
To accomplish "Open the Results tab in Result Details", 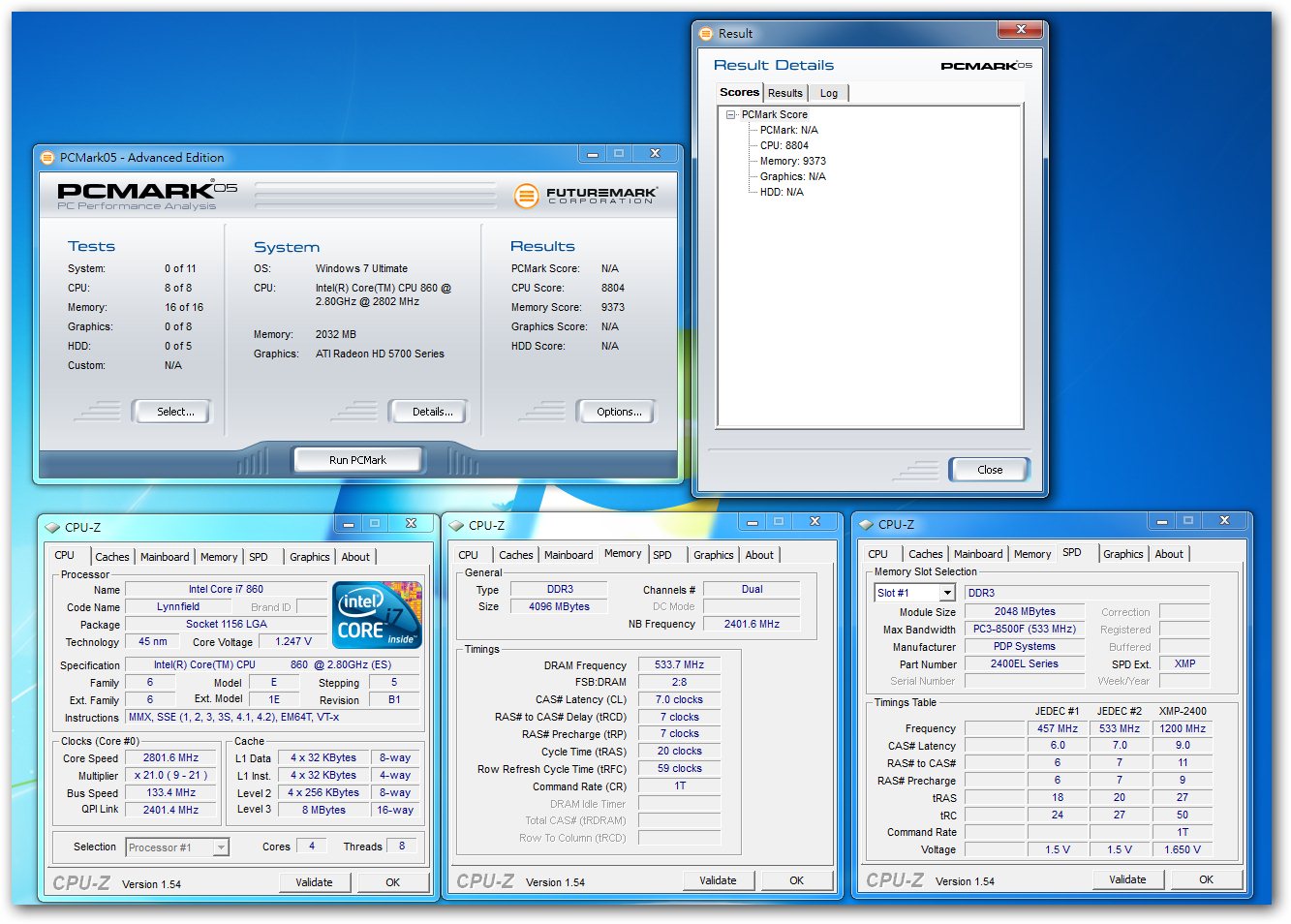I will (x=784, y=93).
